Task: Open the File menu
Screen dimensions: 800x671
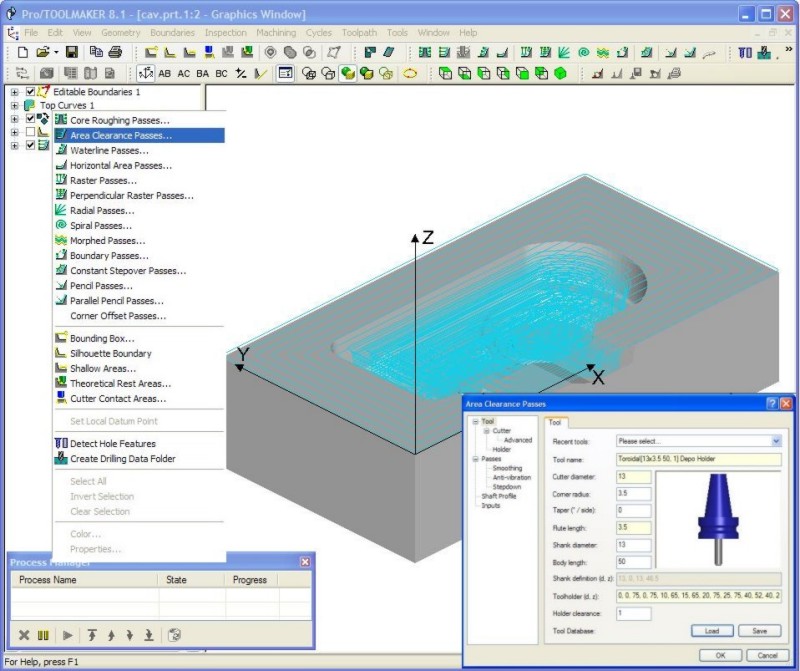Action: coord(31,33)
